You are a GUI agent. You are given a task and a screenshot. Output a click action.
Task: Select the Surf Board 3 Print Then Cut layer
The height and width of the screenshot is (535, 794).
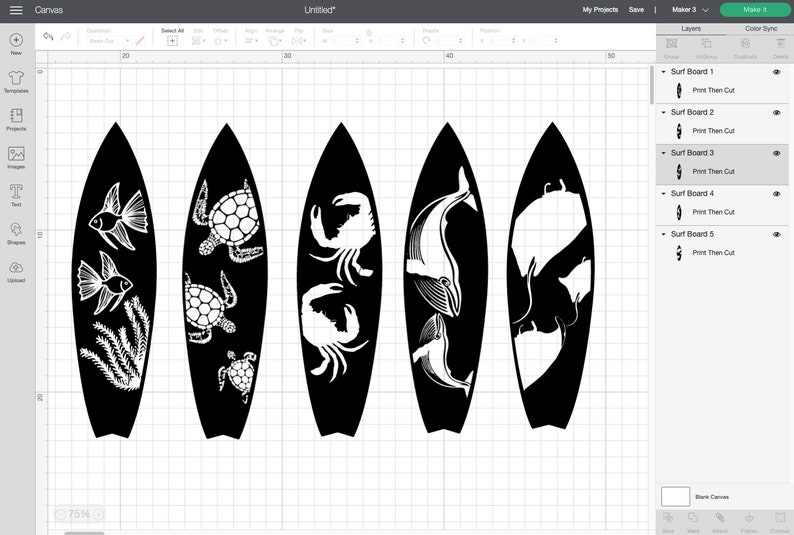pyautogui.click(x=722, y=172)
